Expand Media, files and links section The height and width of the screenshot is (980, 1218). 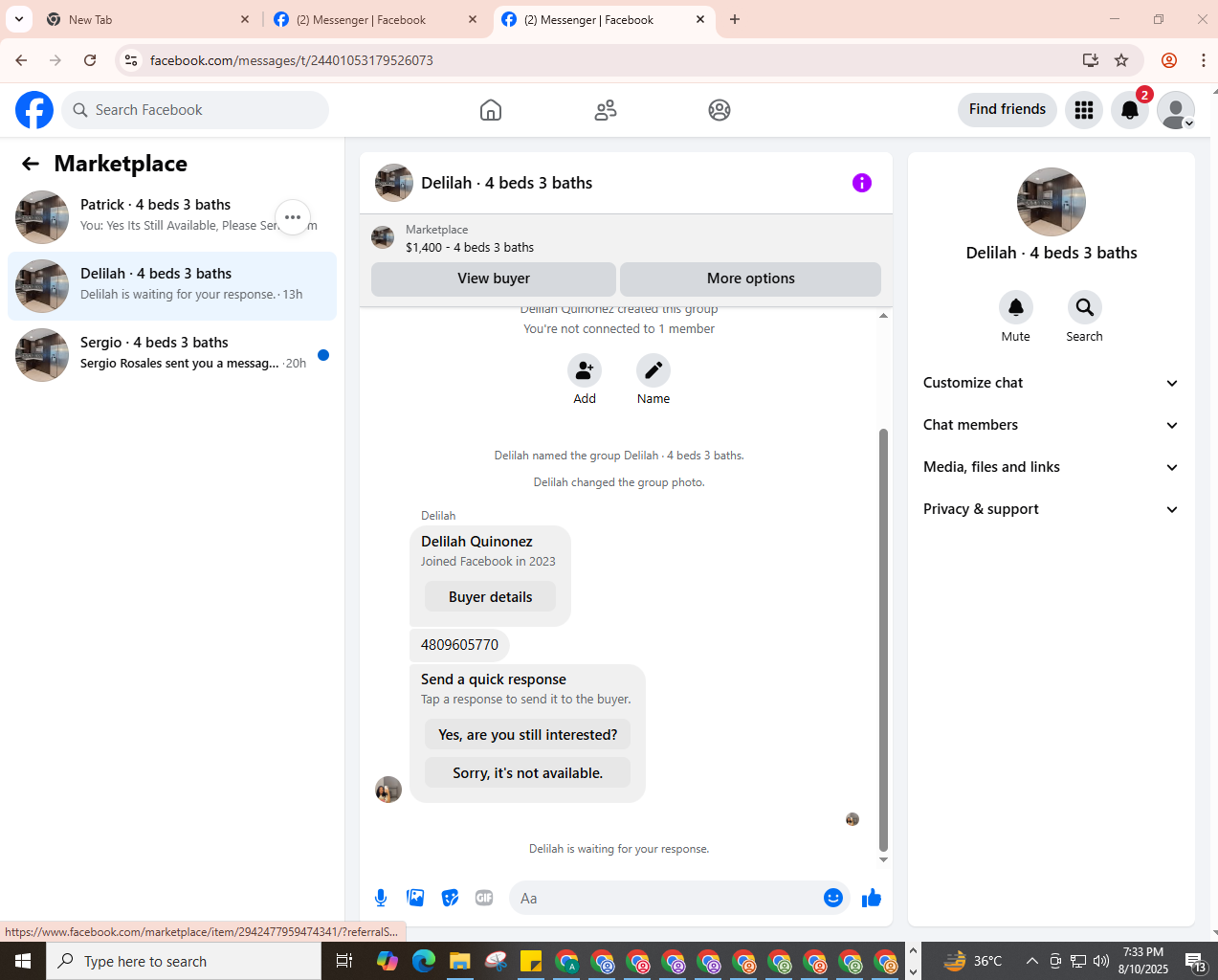(x=1051, y=467)
